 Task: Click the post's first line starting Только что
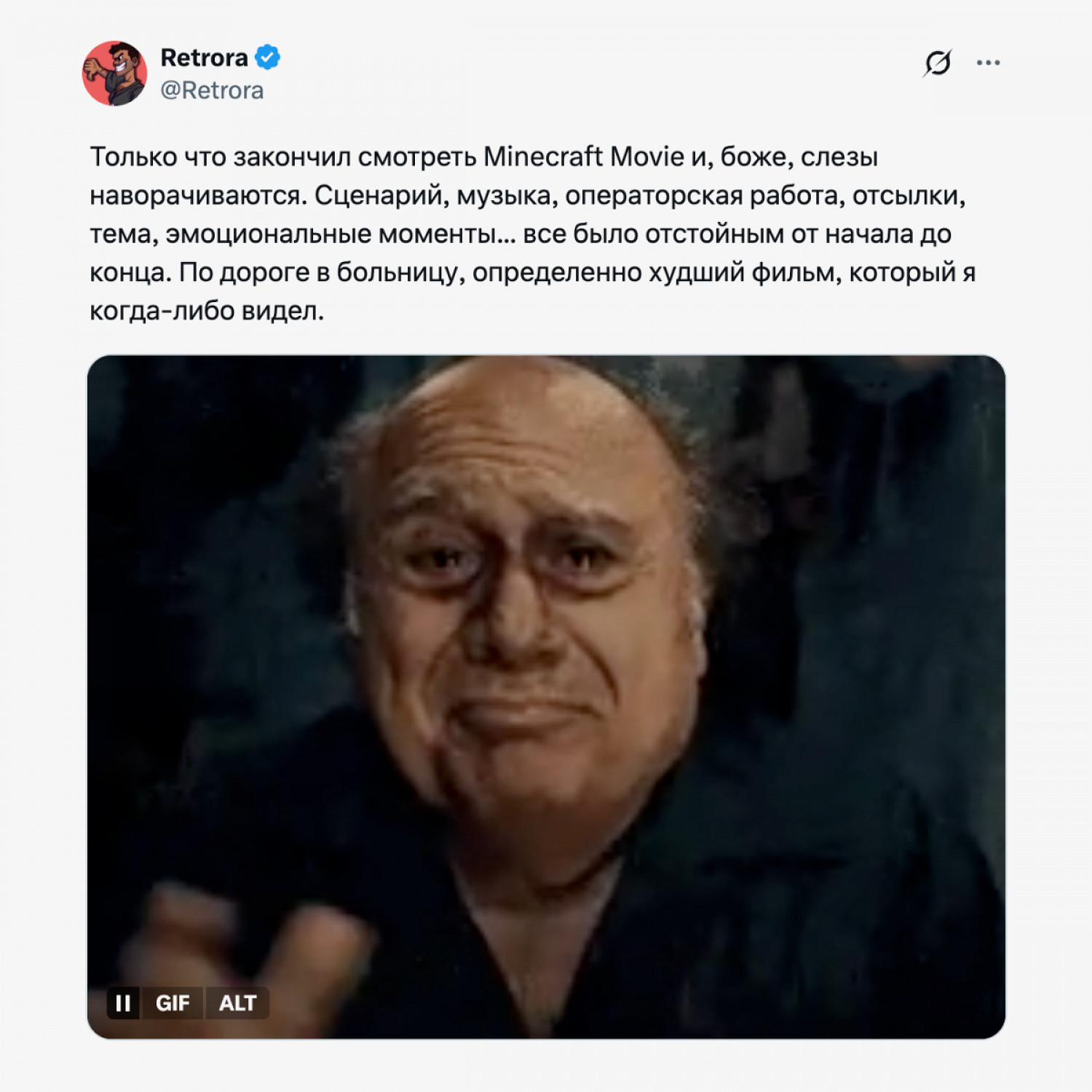click(x=484, y=157)
